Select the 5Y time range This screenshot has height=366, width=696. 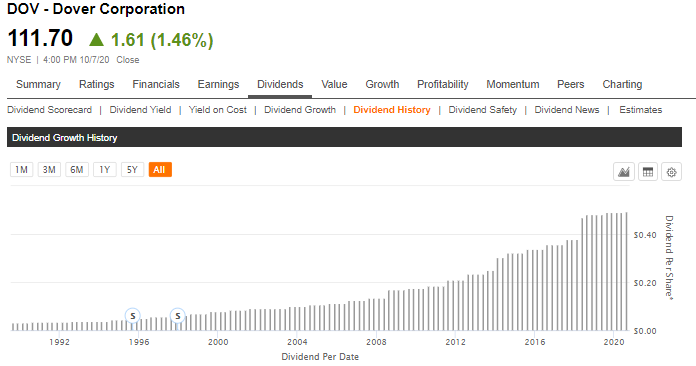(132, 169)
